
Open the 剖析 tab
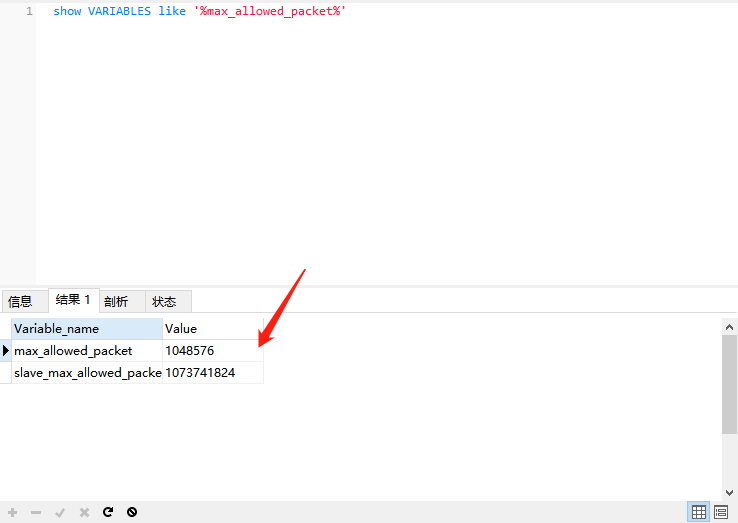pyautogui.click(x=116, y=301)
